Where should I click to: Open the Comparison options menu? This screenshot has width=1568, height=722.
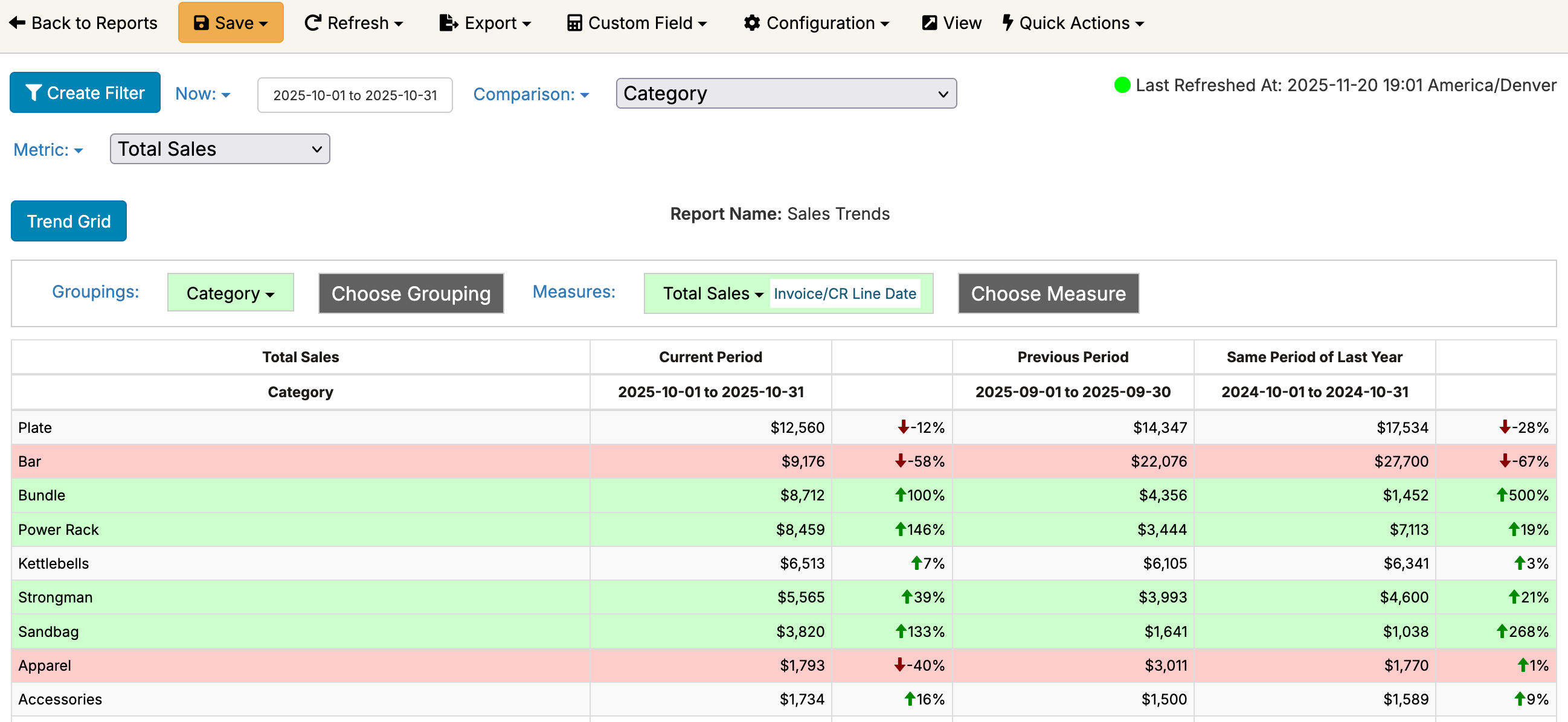pos(531,94)
